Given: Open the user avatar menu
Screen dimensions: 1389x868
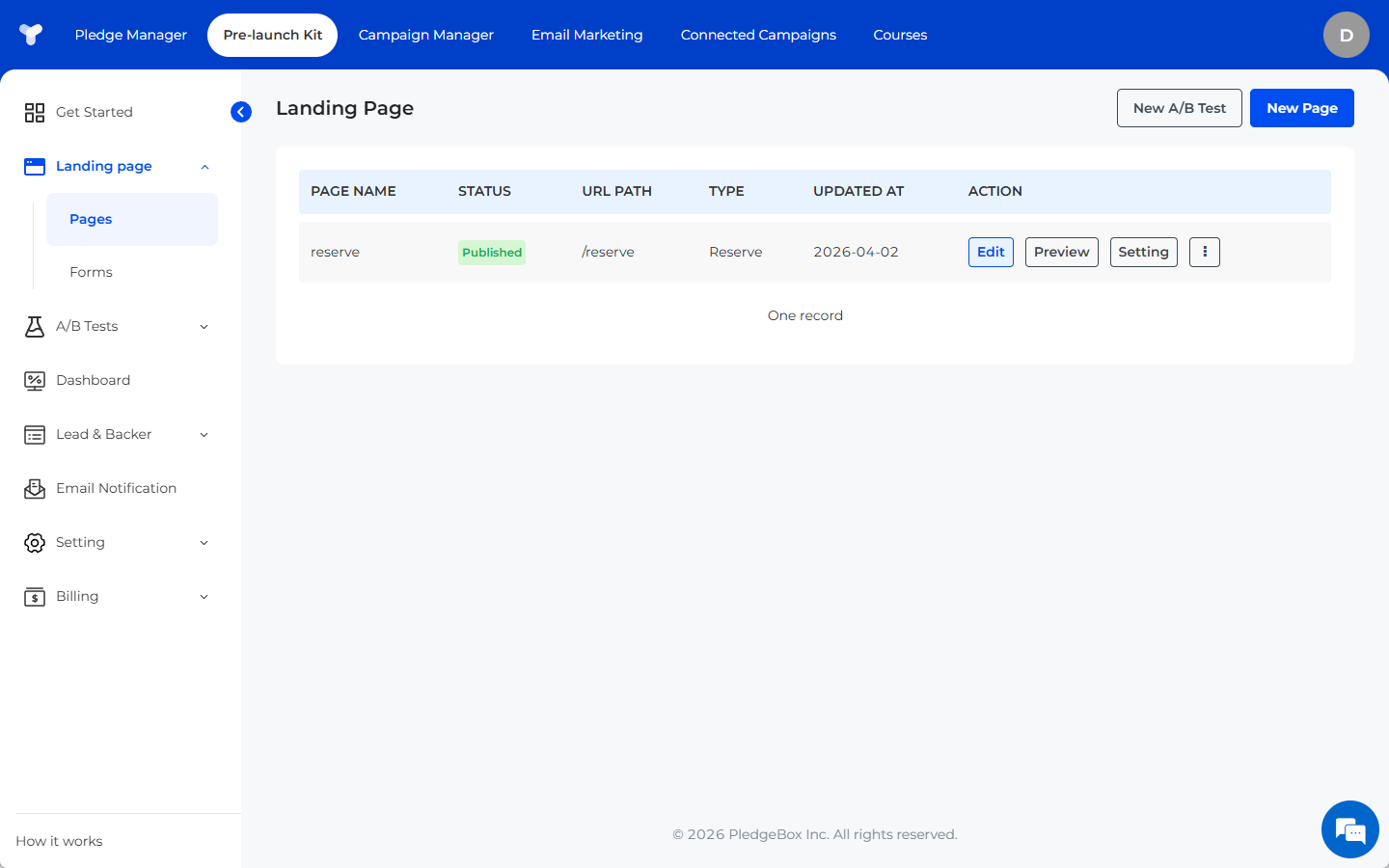Looking at the screenshot, I should click(1346, 35).
